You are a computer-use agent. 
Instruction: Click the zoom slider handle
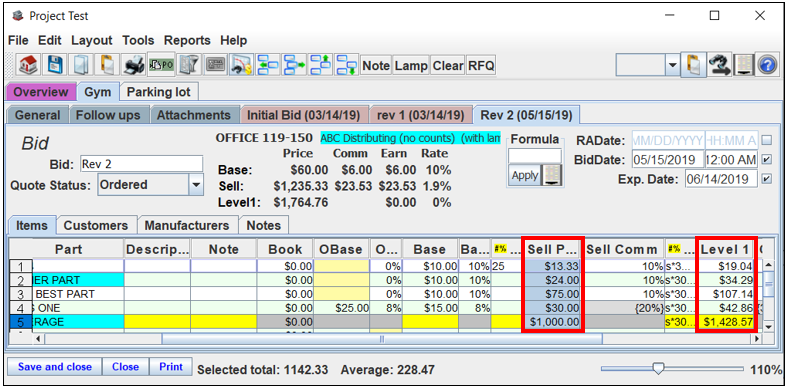point(659,369)
